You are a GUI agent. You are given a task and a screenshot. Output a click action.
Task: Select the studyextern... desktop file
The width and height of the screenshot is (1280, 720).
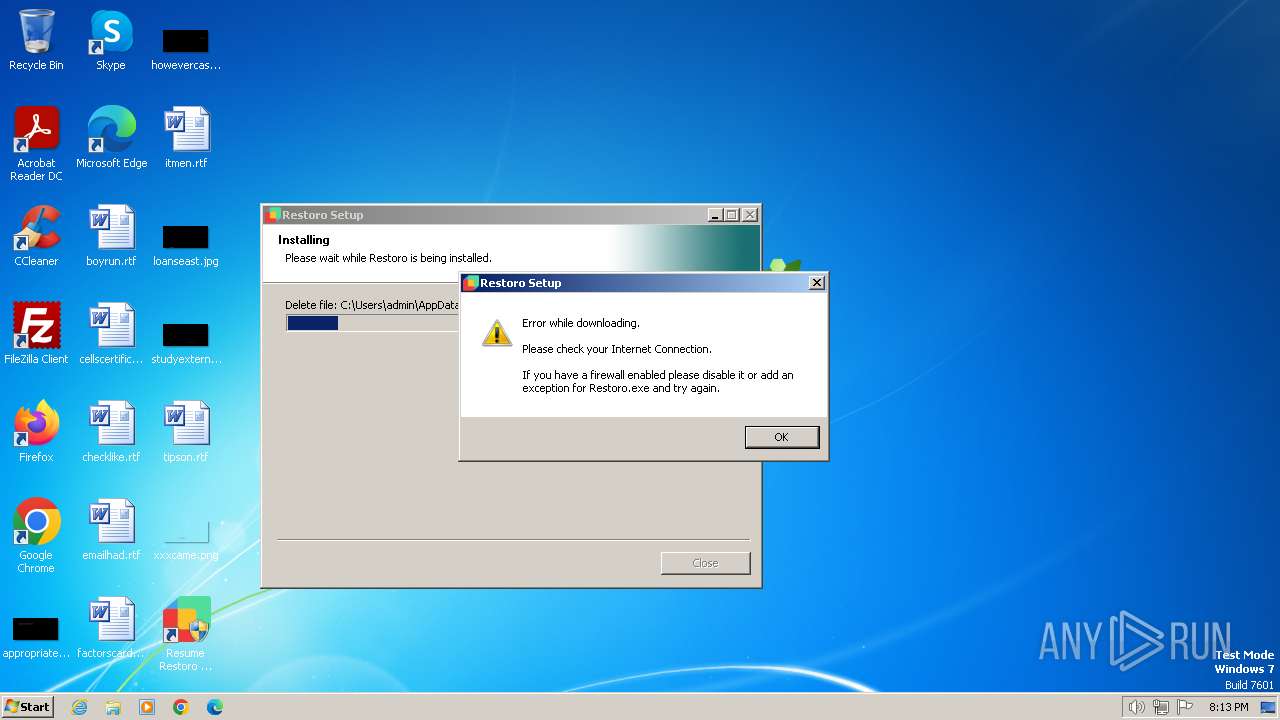pyautogui.click(x=186, y=342)
